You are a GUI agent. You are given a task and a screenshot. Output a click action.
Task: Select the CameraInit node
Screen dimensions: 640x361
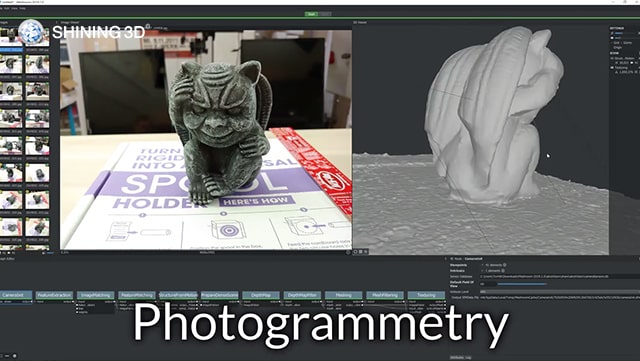(x=16, y=295)
